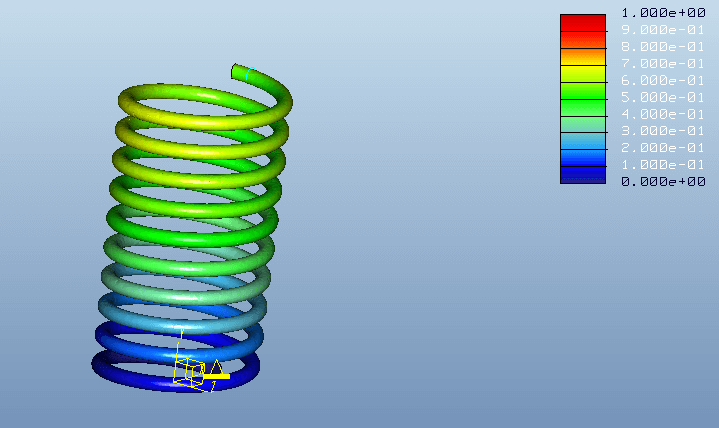Click the legend value 0.000e+00
The image size is (719, 428).
click(x=663, y=182)
